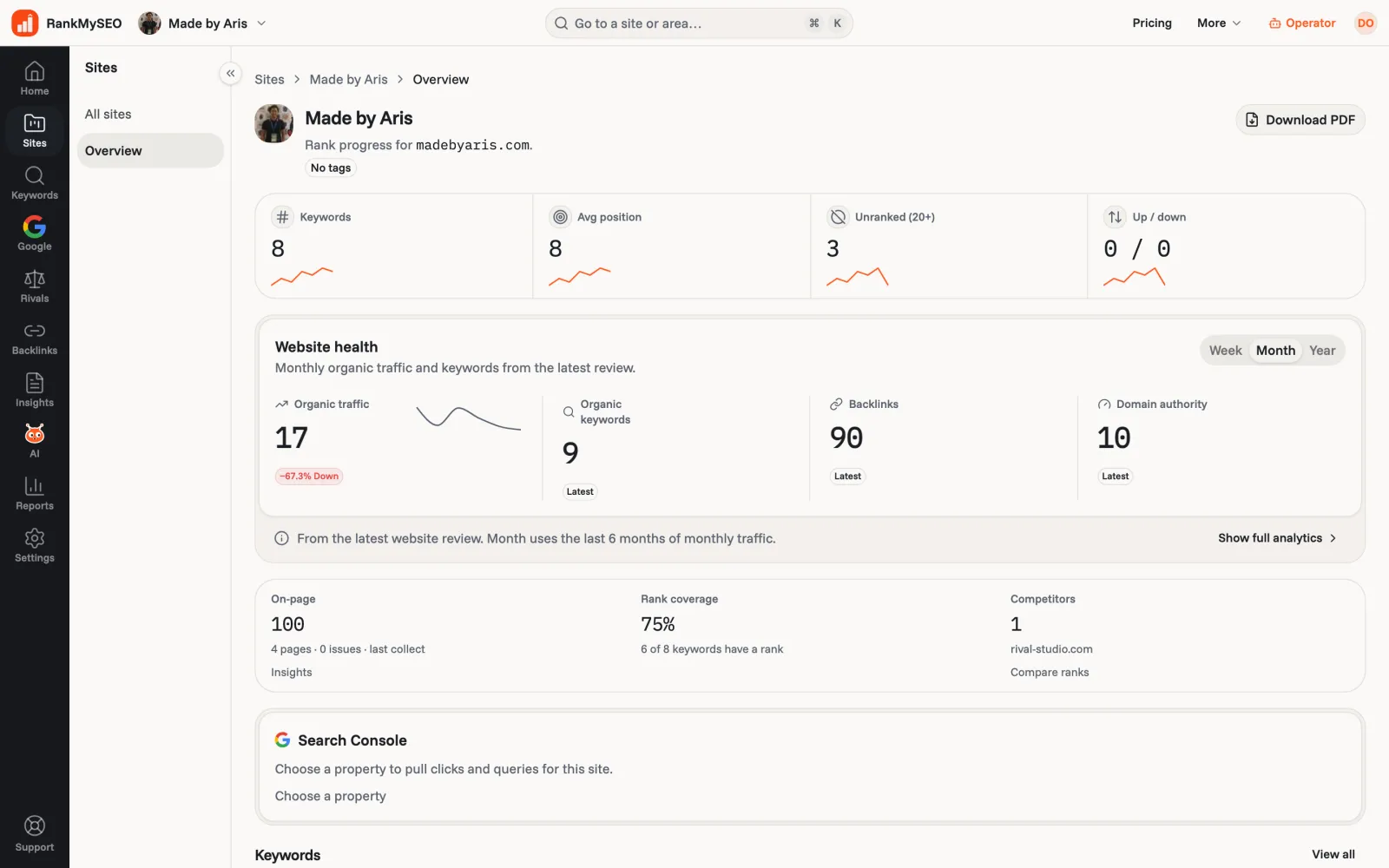The image size is (1389, 868).
Task: Click the Unranked (20+) card
Action: (x=948, y=247)
